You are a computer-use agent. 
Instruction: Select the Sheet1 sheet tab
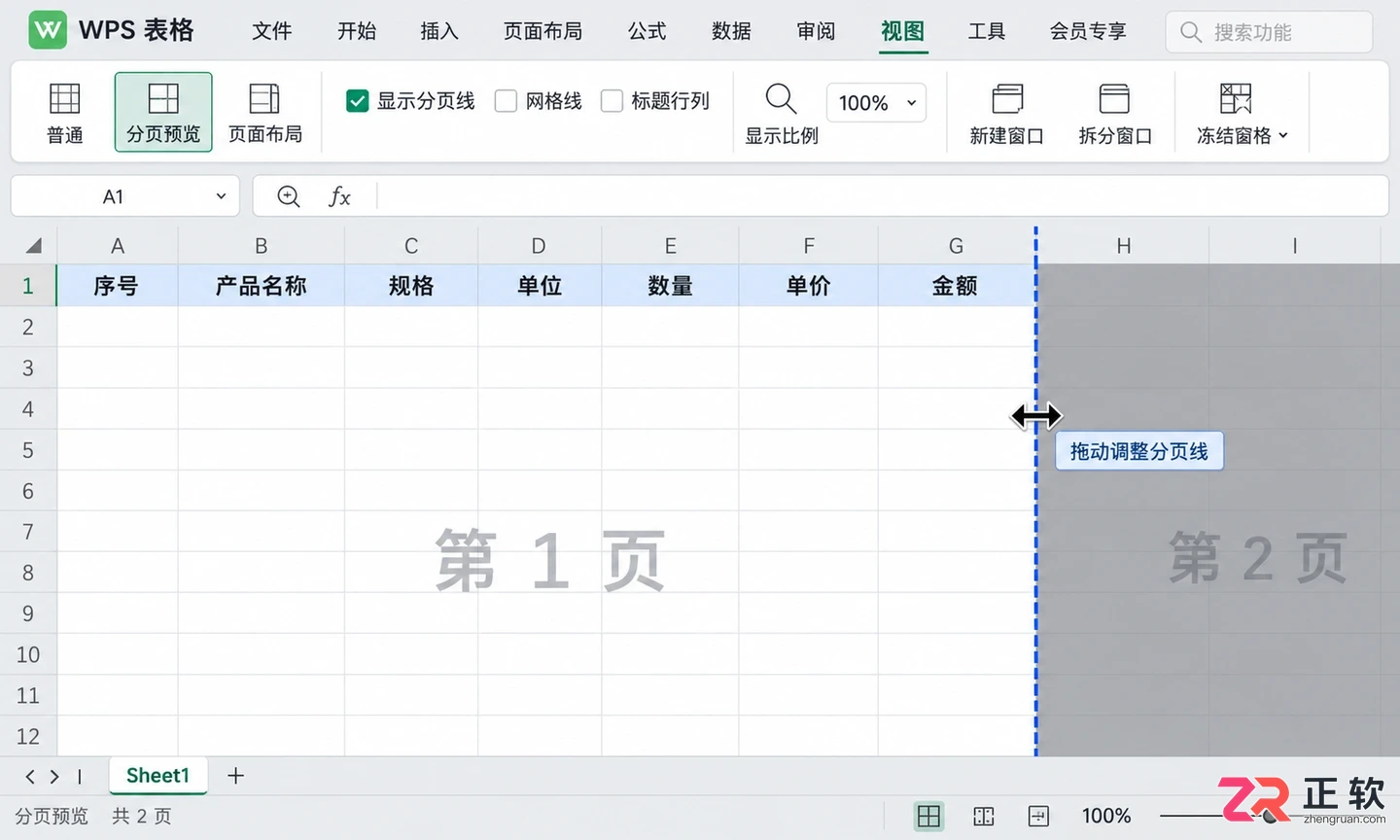coord(157,775)
